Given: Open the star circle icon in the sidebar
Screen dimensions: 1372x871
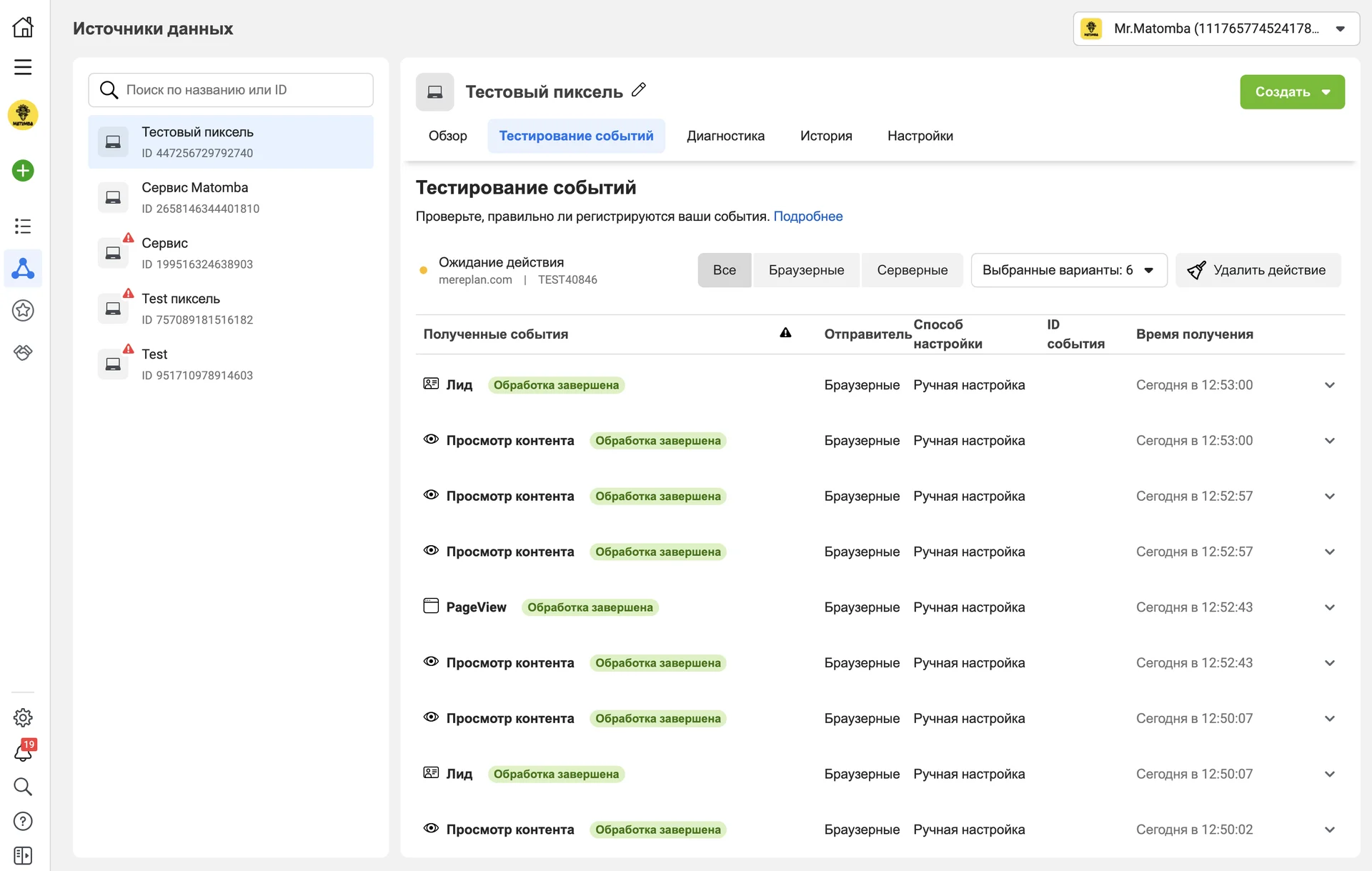Looking at the screenshot, I should [23, 310].
